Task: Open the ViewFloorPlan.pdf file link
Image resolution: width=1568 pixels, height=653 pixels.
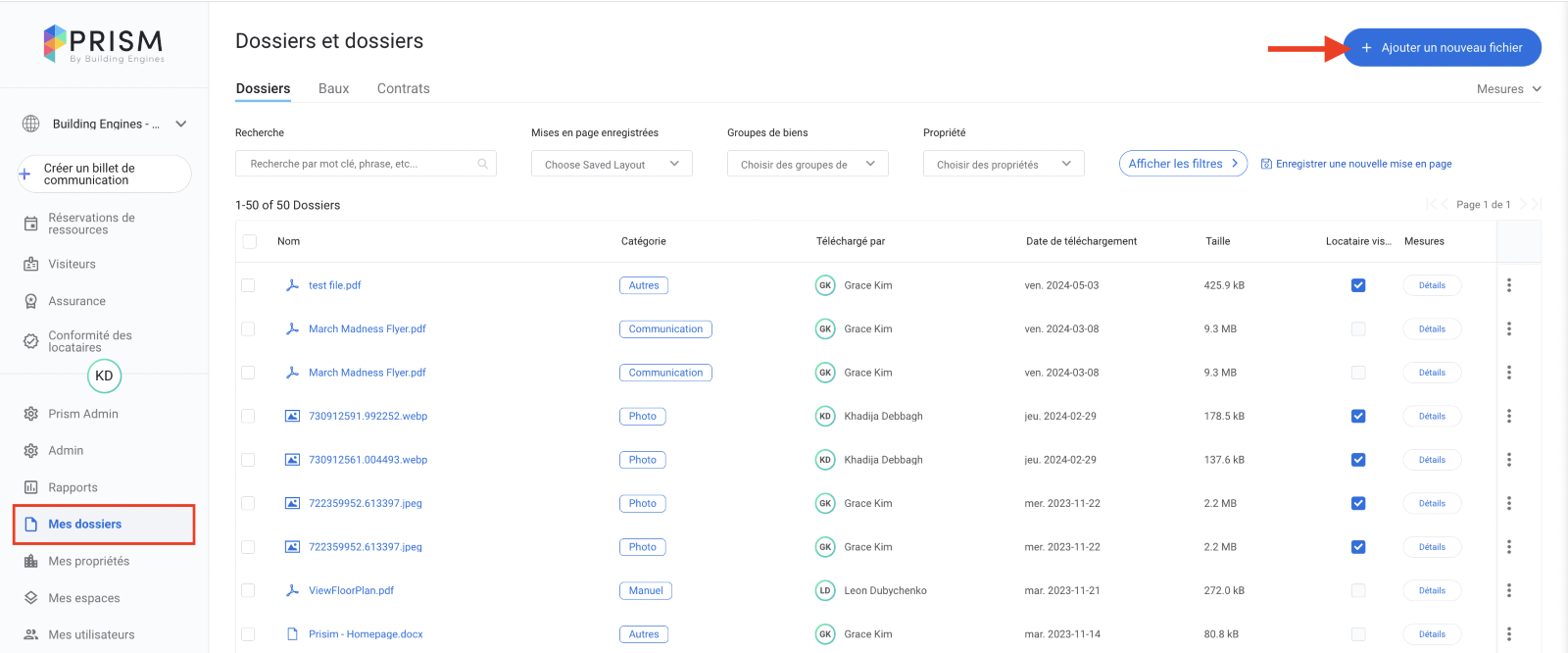Action: [x=351, y=590]
